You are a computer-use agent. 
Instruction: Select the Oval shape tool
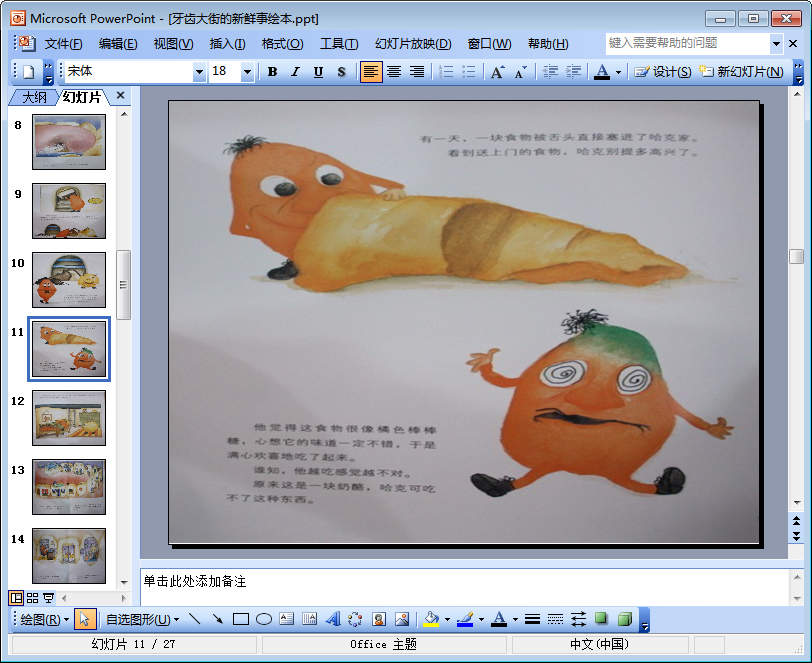pos(264,619)
